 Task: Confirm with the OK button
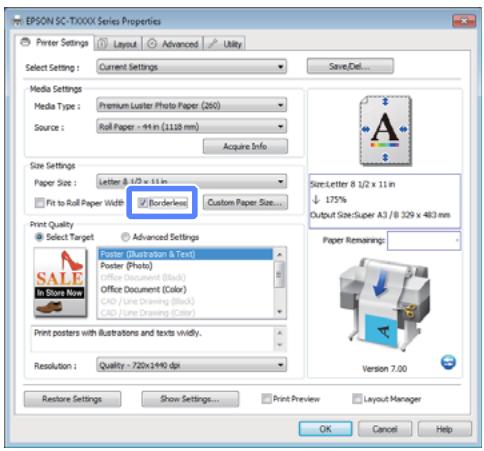point(325,429)
